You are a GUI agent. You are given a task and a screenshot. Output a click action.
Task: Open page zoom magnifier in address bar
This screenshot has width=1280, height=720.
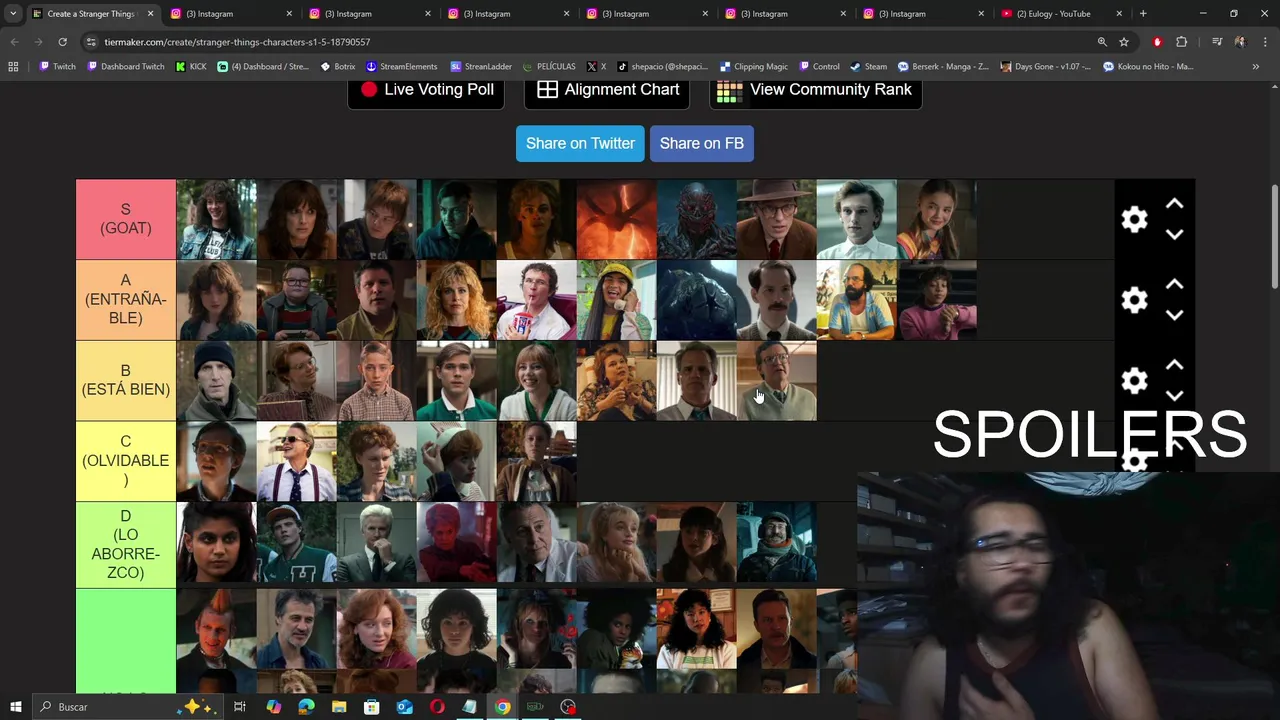tap(1102, 42)
